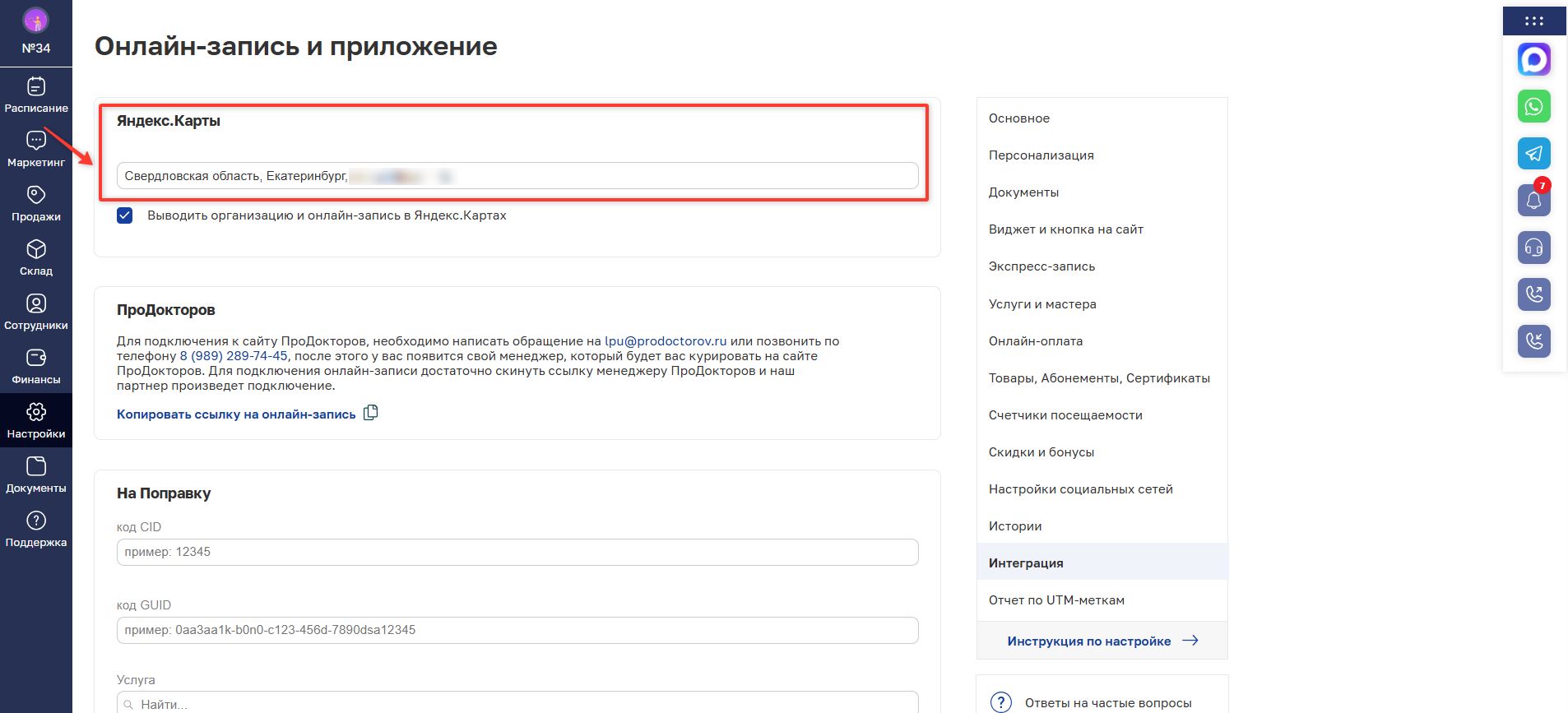Click the код GUID input field
The width and height of the screenshot is (1568, 713).
click(517, 630)
